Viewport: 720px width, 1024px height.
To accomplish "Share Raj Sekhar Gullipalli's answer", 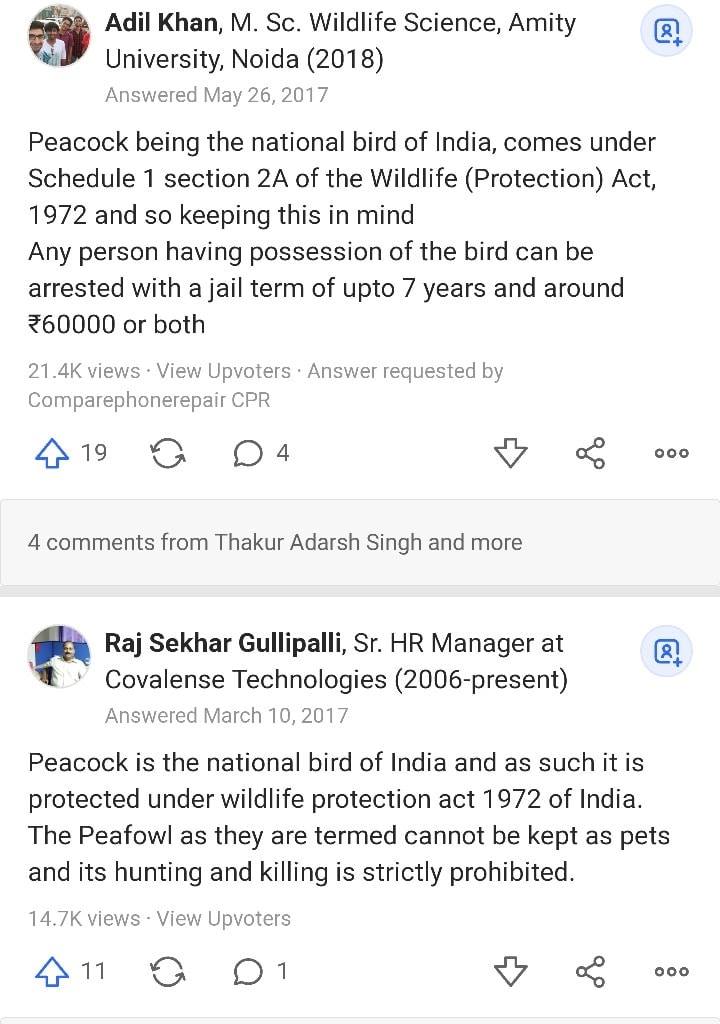I will click(591, 971).
